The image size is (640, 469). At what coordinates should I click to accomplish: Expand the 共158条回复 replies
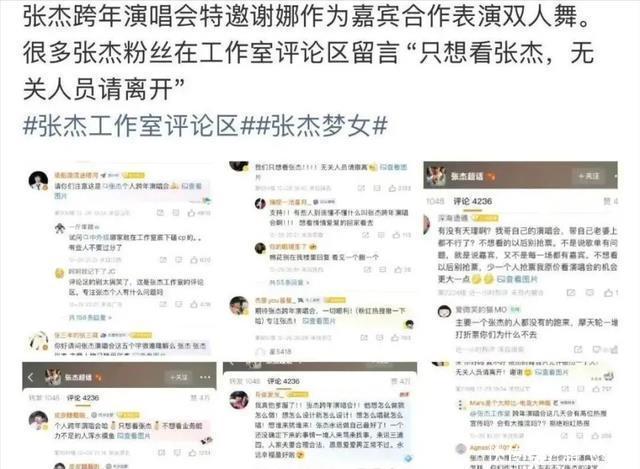click(91, 317)
